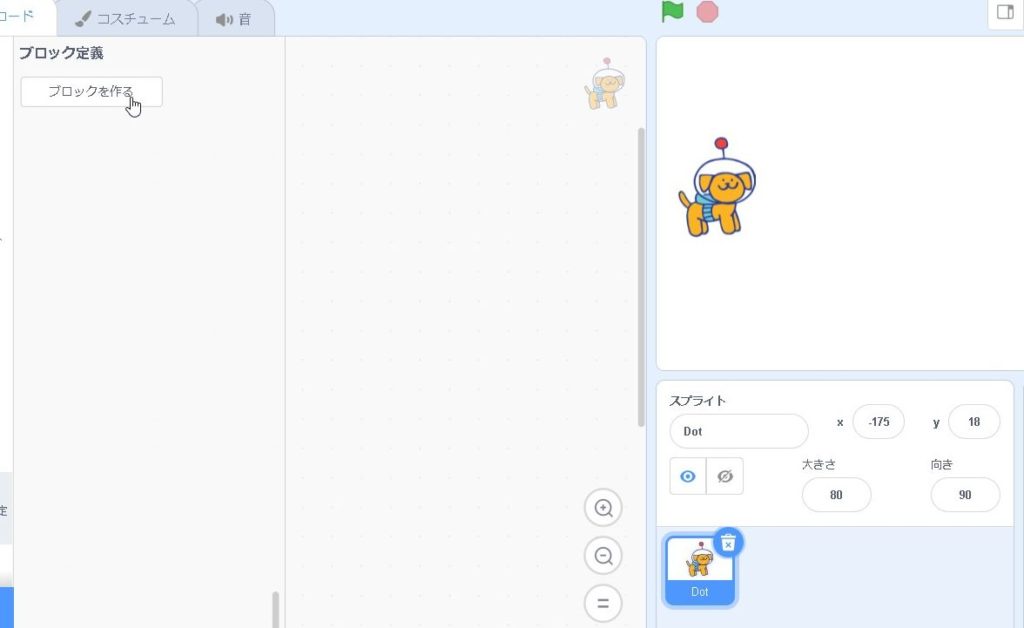Zoom in on the code workspace
Viewport: 1024px width, 628px height.
(603, 508)
